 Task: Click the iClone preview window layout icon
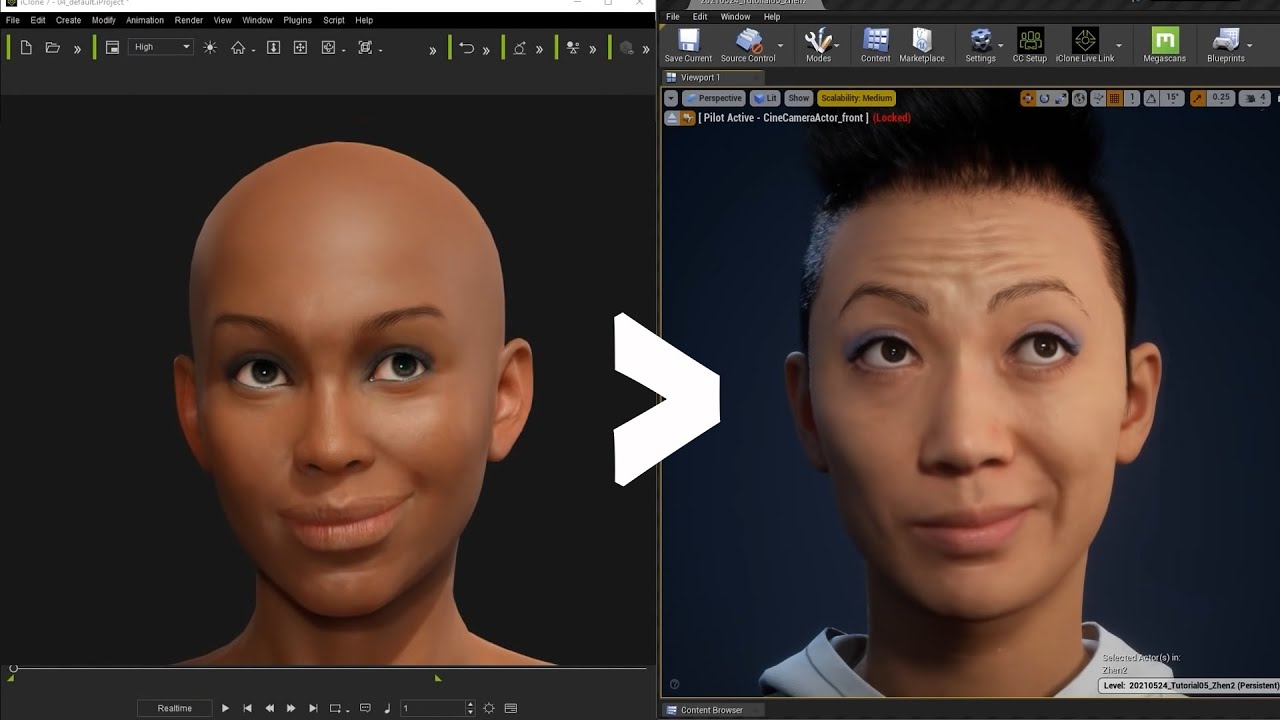[x=113, y=48]
